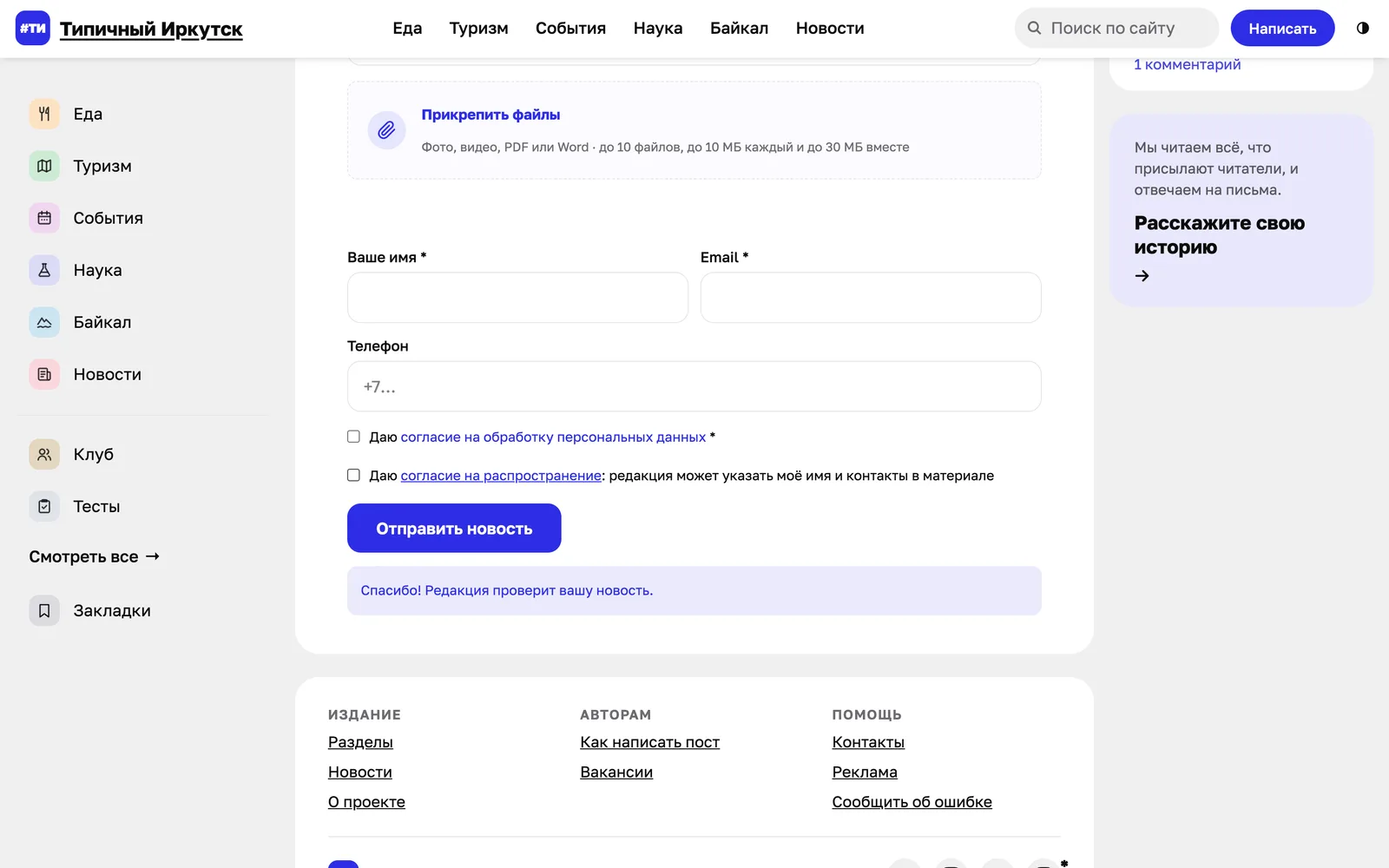1389x868 pixels.
Task: Click the События calendar sidebar icon
Action: point(44,218)
